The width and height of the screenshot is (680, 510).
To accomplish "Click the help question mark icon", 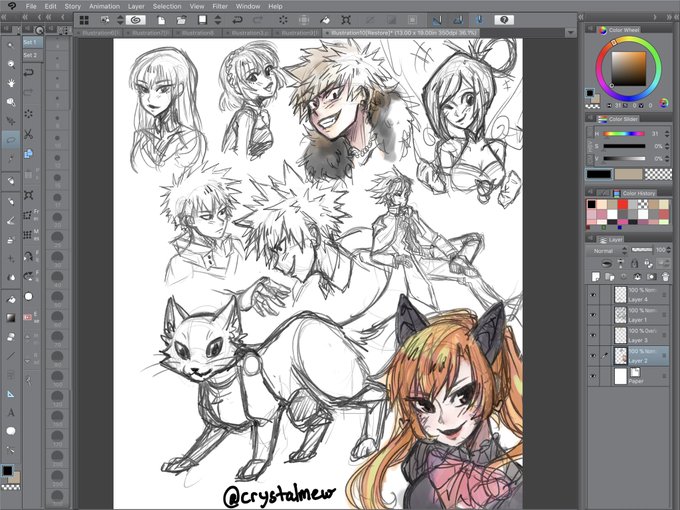I will point(503,20).
